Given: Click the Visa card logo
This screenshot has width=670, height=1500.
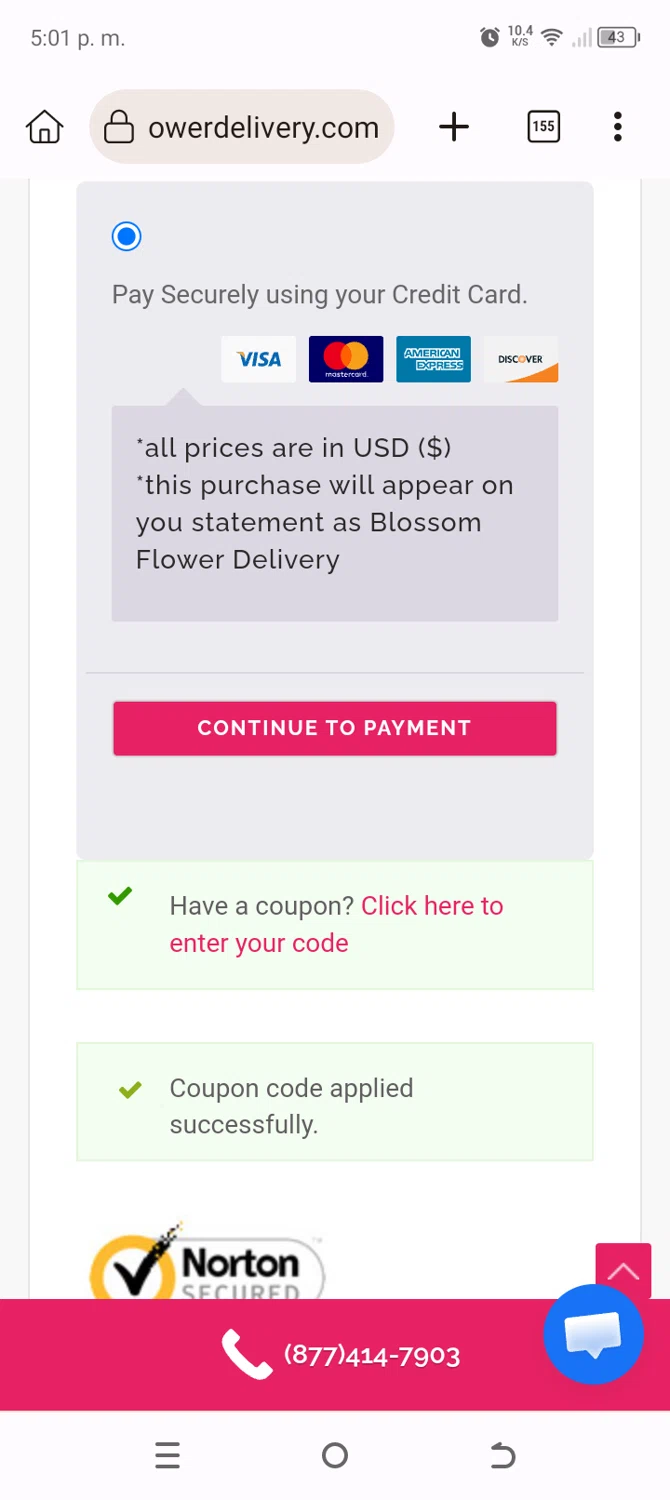Looking at the screenshot, I should tap(258, 359).
